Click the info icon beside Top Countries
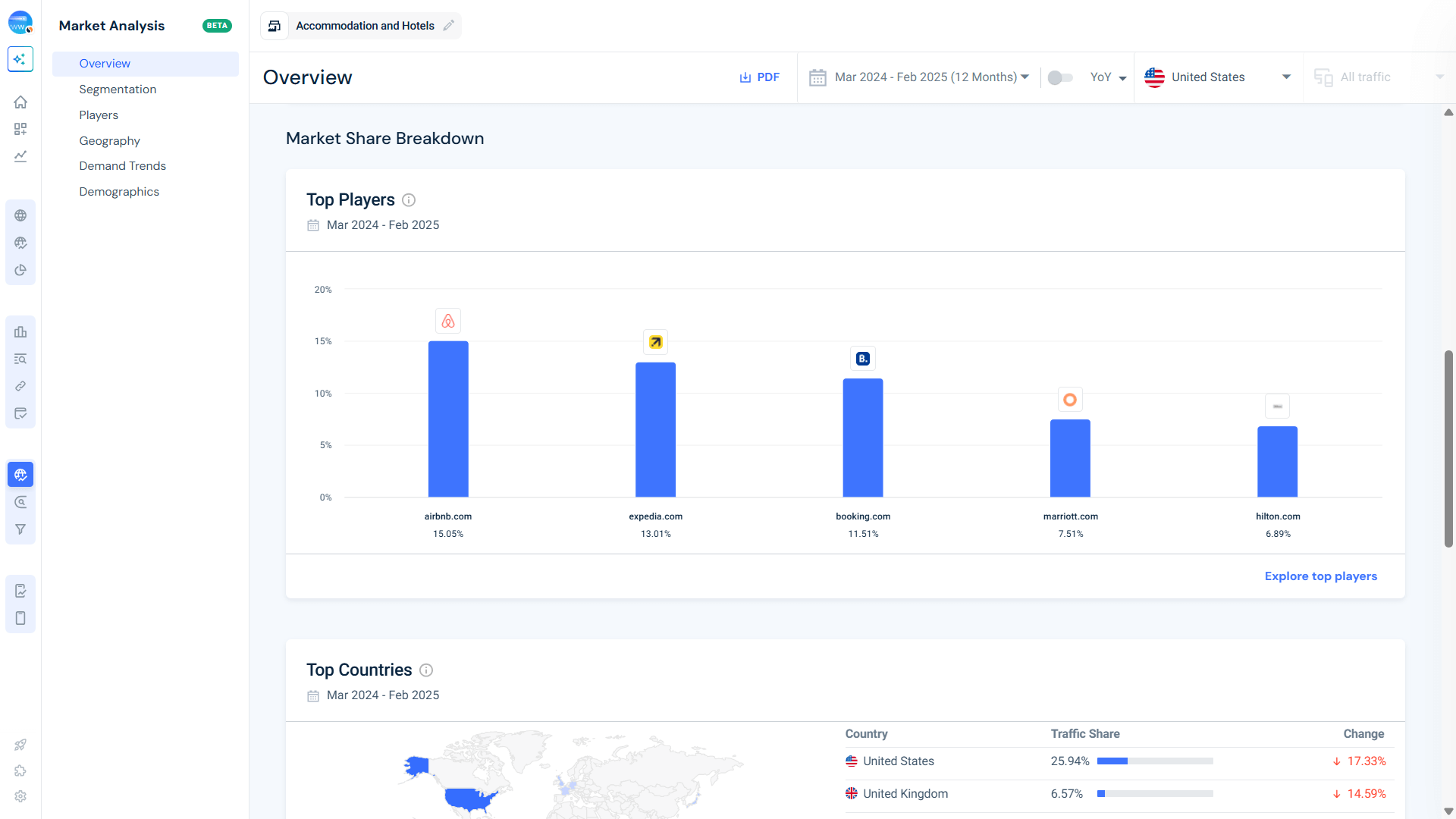Viewport: 1456px width, 819px height. [426, 670]
